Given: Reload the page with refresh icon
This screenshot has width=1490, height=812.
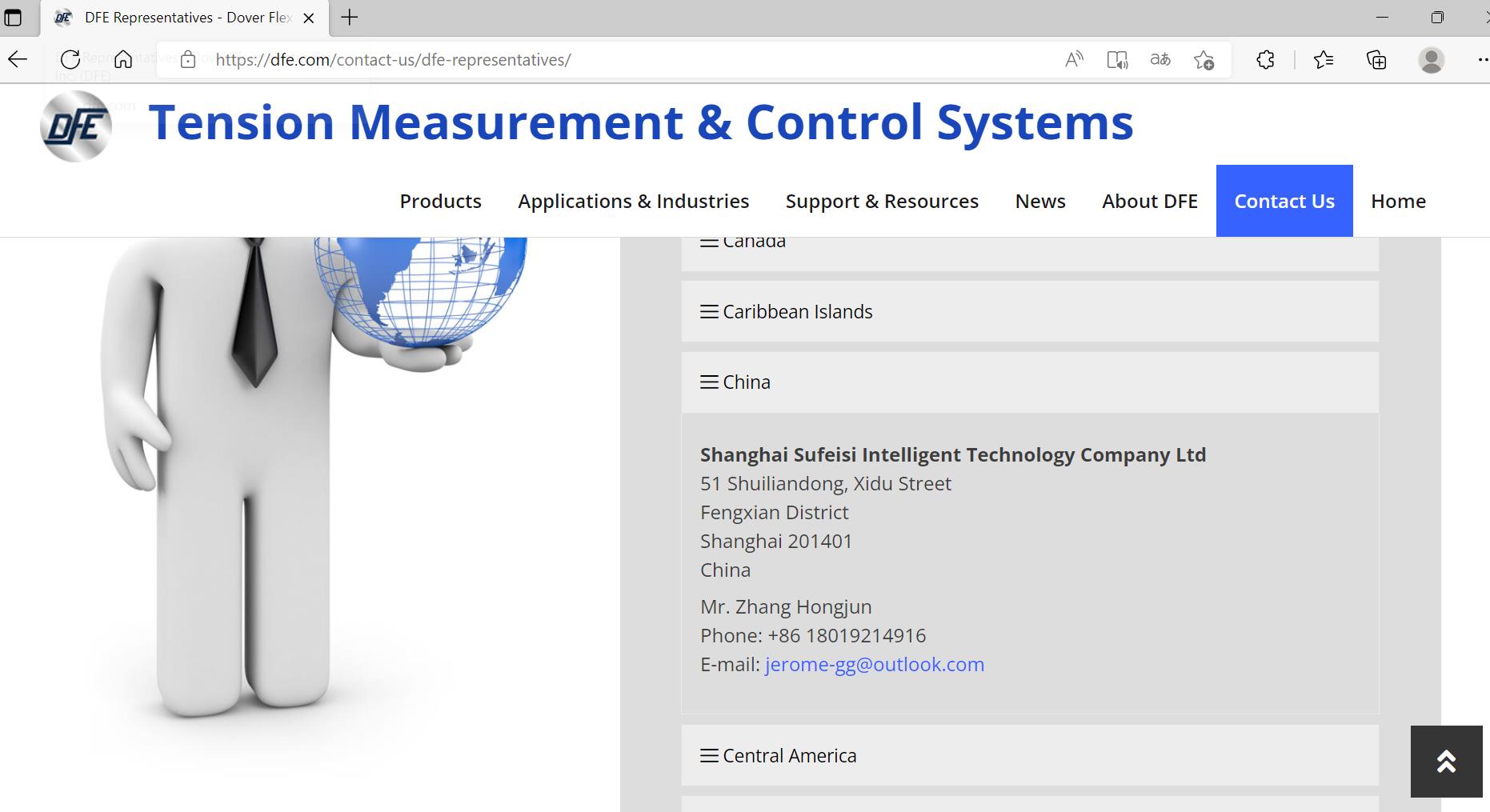Looking at the screenshot, I should coord(70,59).
